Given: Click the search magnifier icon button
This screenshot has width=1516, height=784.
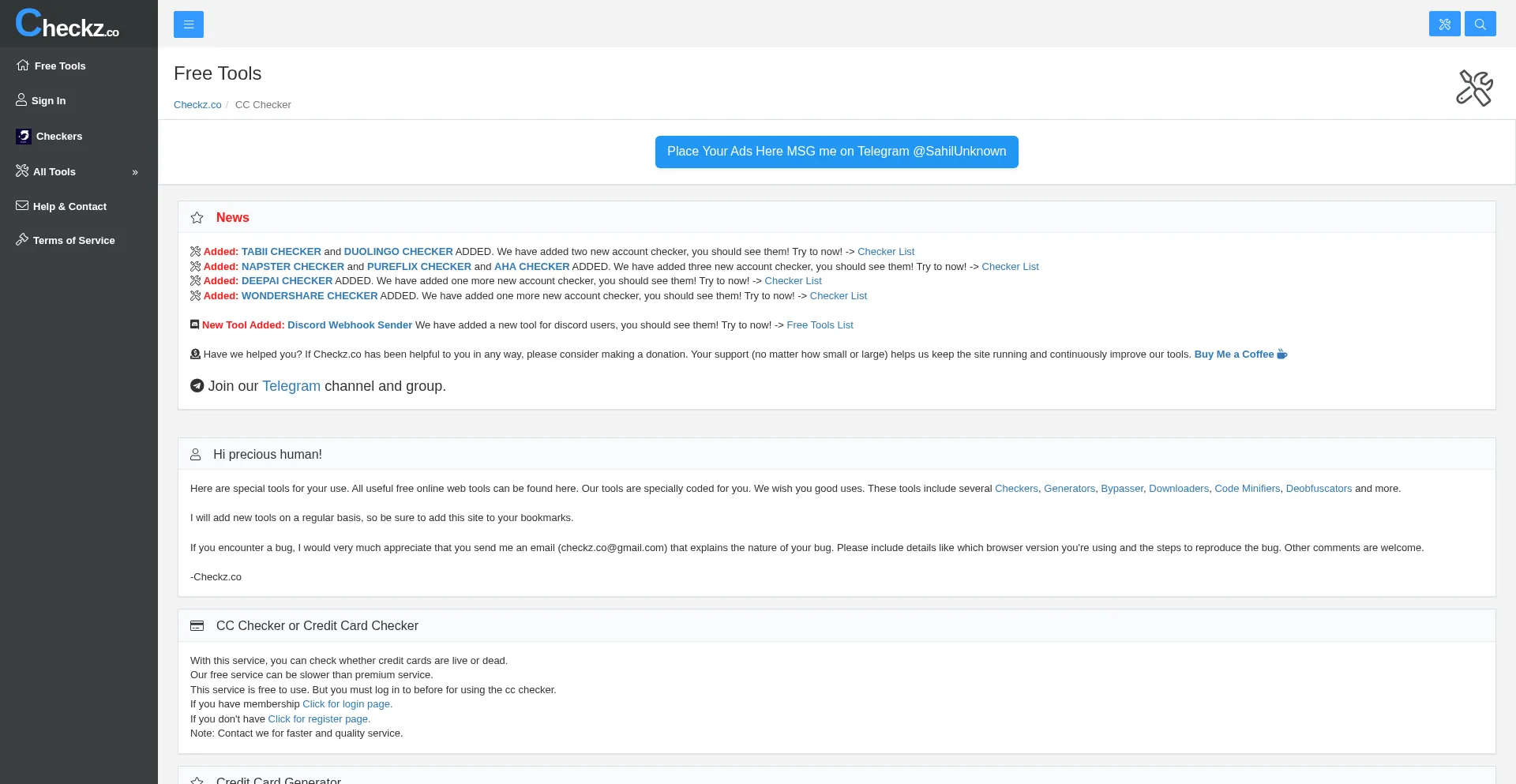Looking at the screenshot, I should click(1480, 24).
